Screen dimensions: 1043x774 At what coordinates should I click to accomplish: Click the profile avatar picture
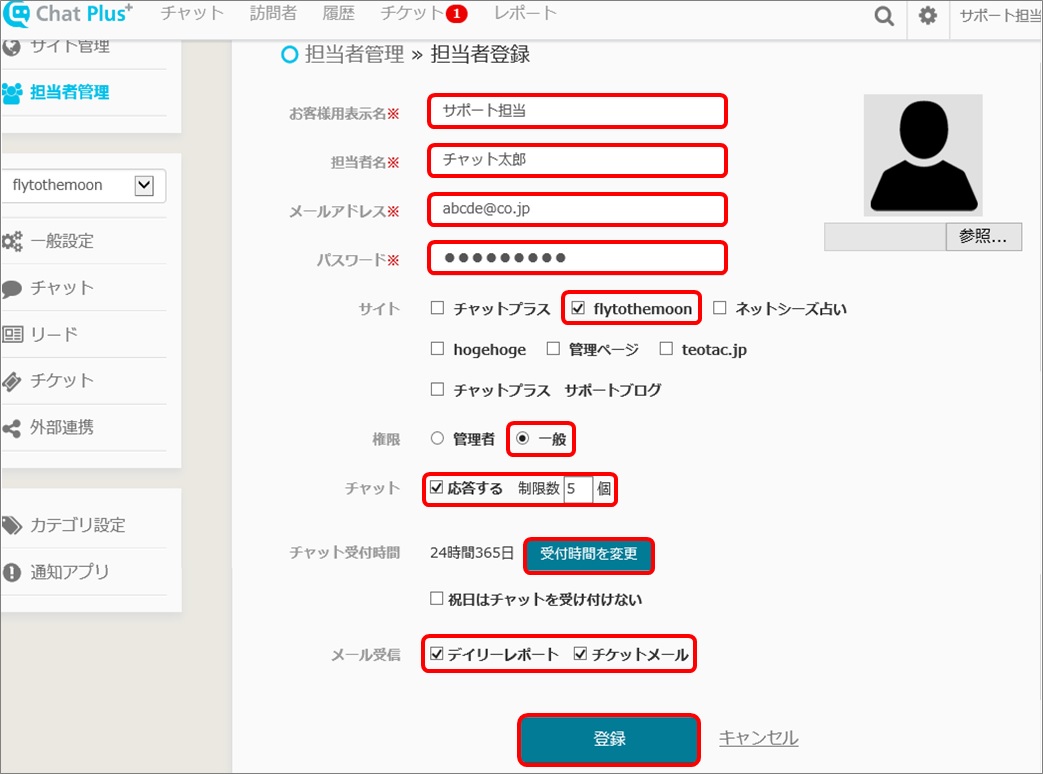point(923,155)
